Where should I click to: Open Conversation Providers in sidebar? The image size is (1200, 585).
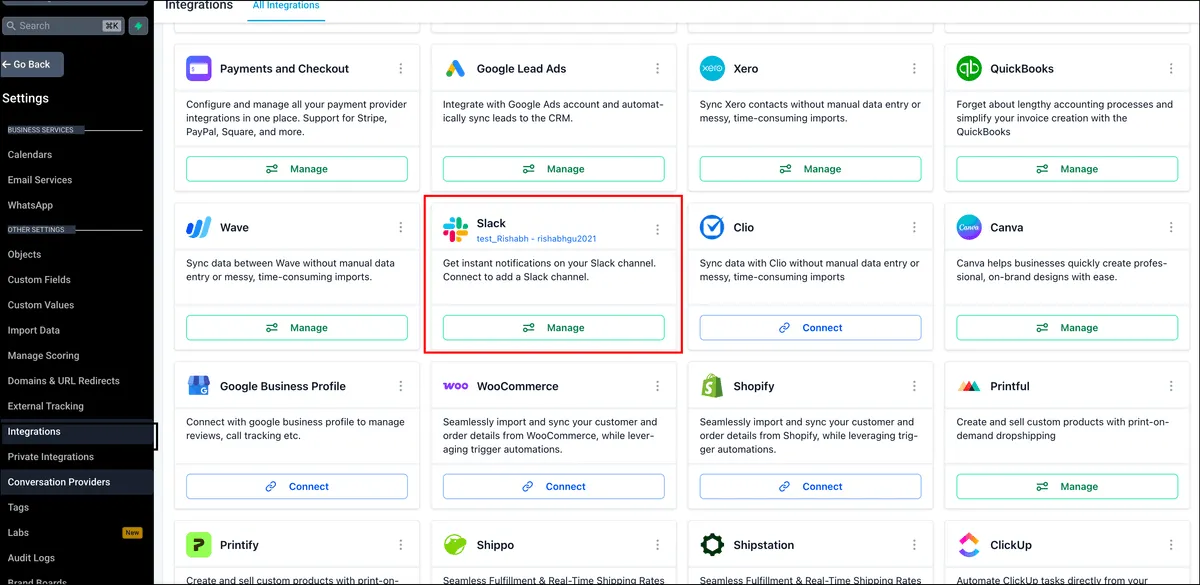click(x=59, y=482)
